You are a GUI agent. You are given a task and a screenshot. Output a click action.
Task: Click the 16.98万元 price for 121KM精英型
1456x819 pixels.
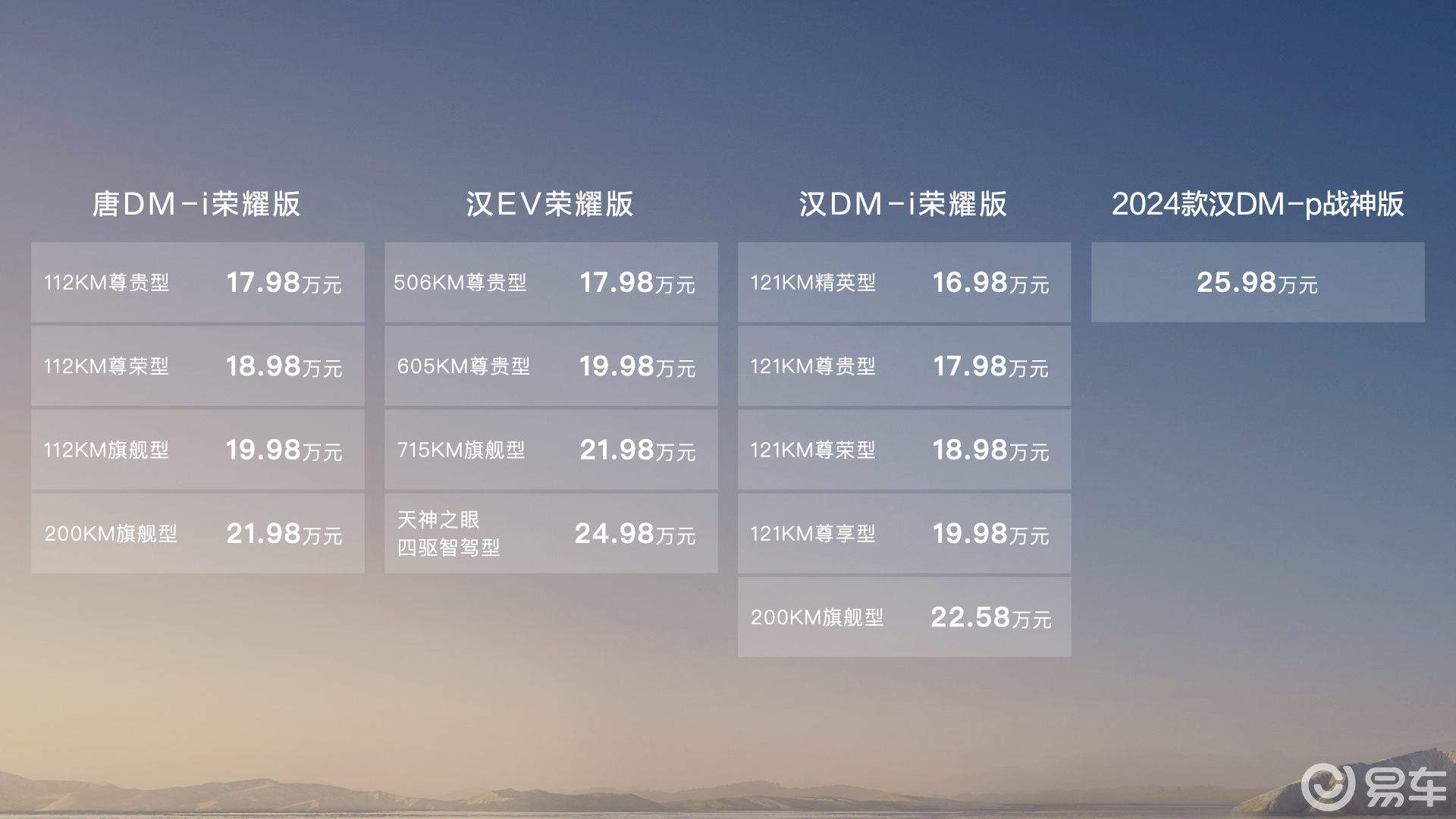(991, 283)
